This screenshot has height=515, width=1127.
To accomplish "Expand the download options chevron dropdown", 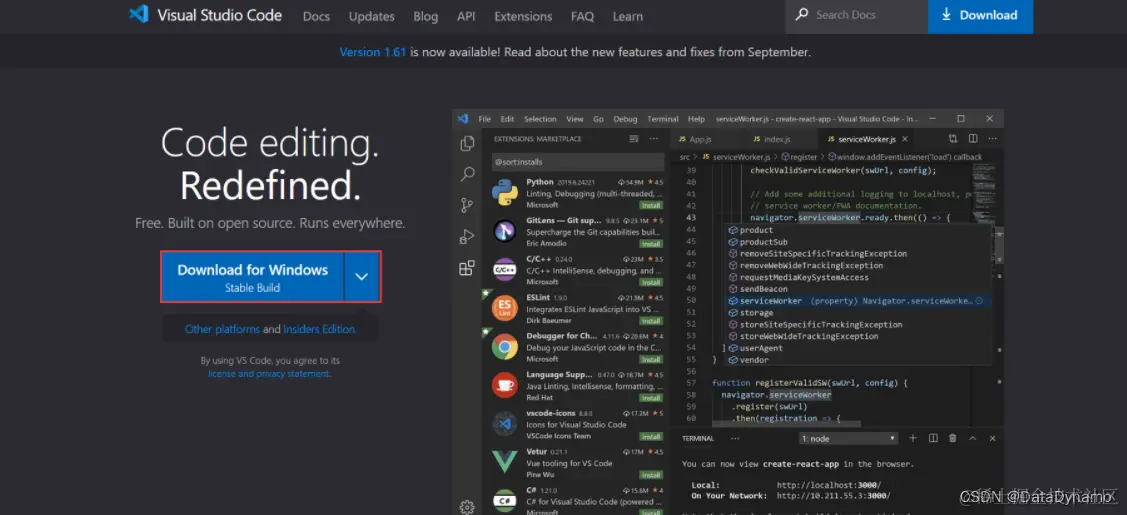I will 362,277.
